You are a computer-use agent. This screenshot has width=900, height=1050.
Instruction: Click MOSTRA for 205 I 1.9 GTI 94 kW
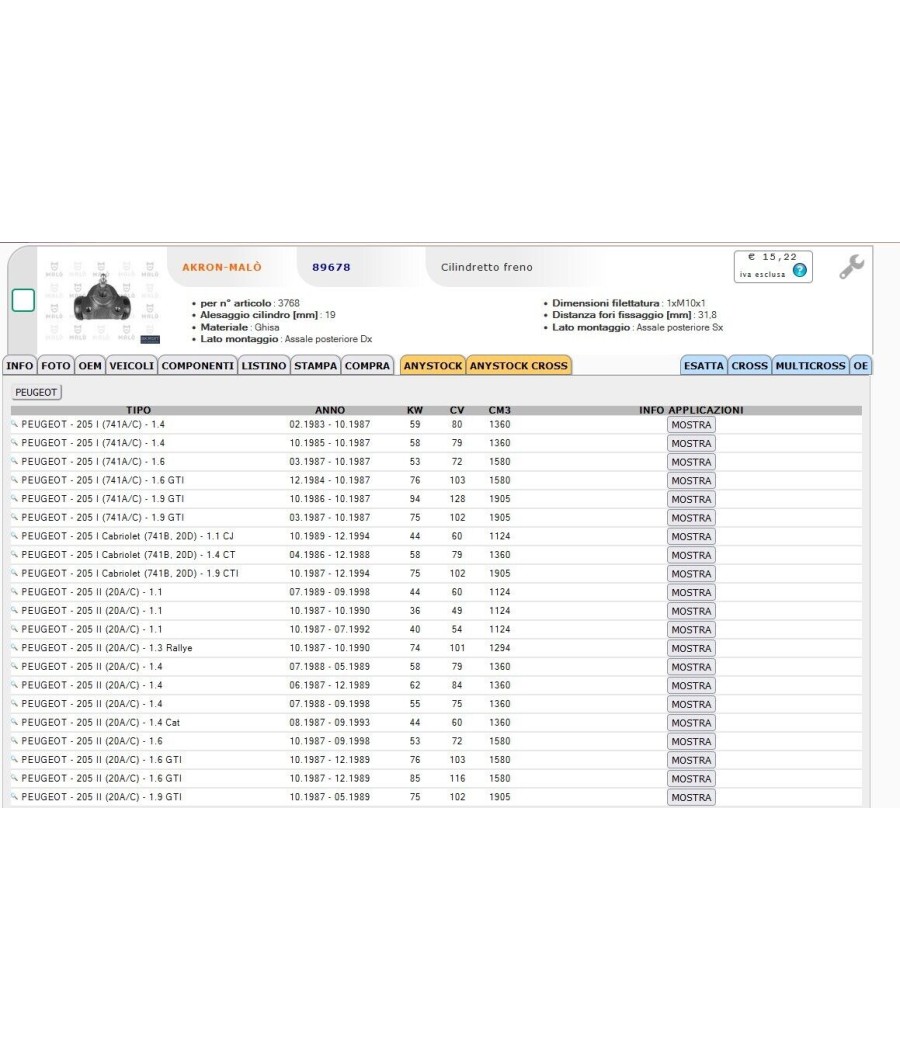(x=691, y=500)
